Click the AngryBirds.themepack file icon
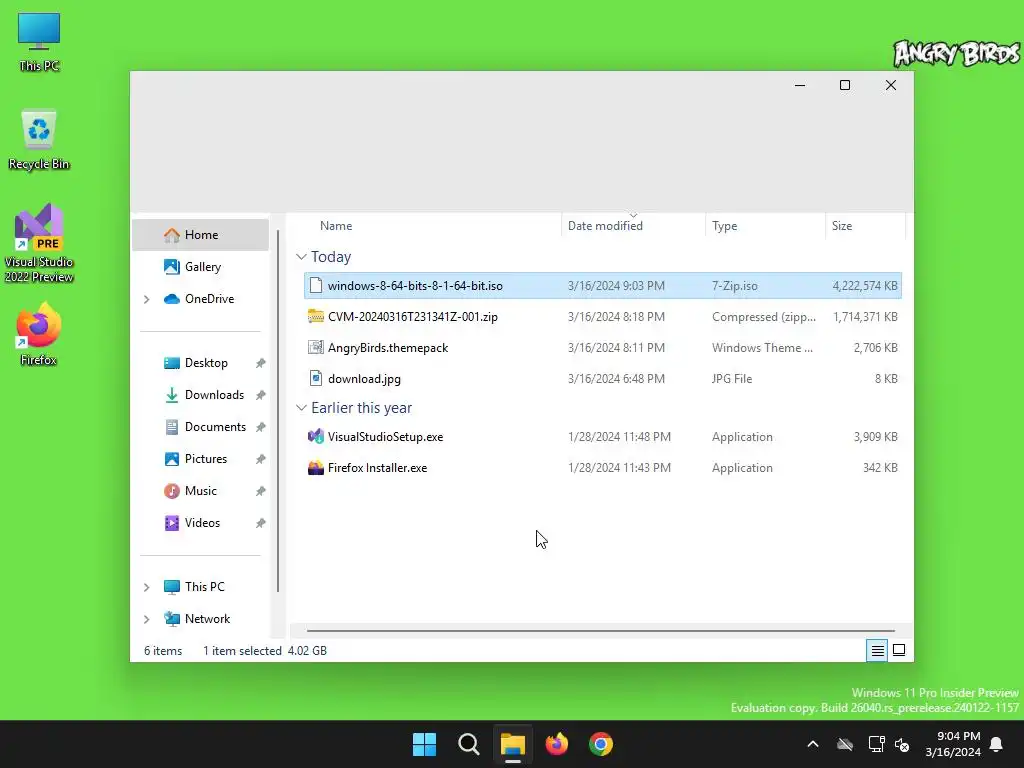The image size is (1024, 768). tap(316, 348)
